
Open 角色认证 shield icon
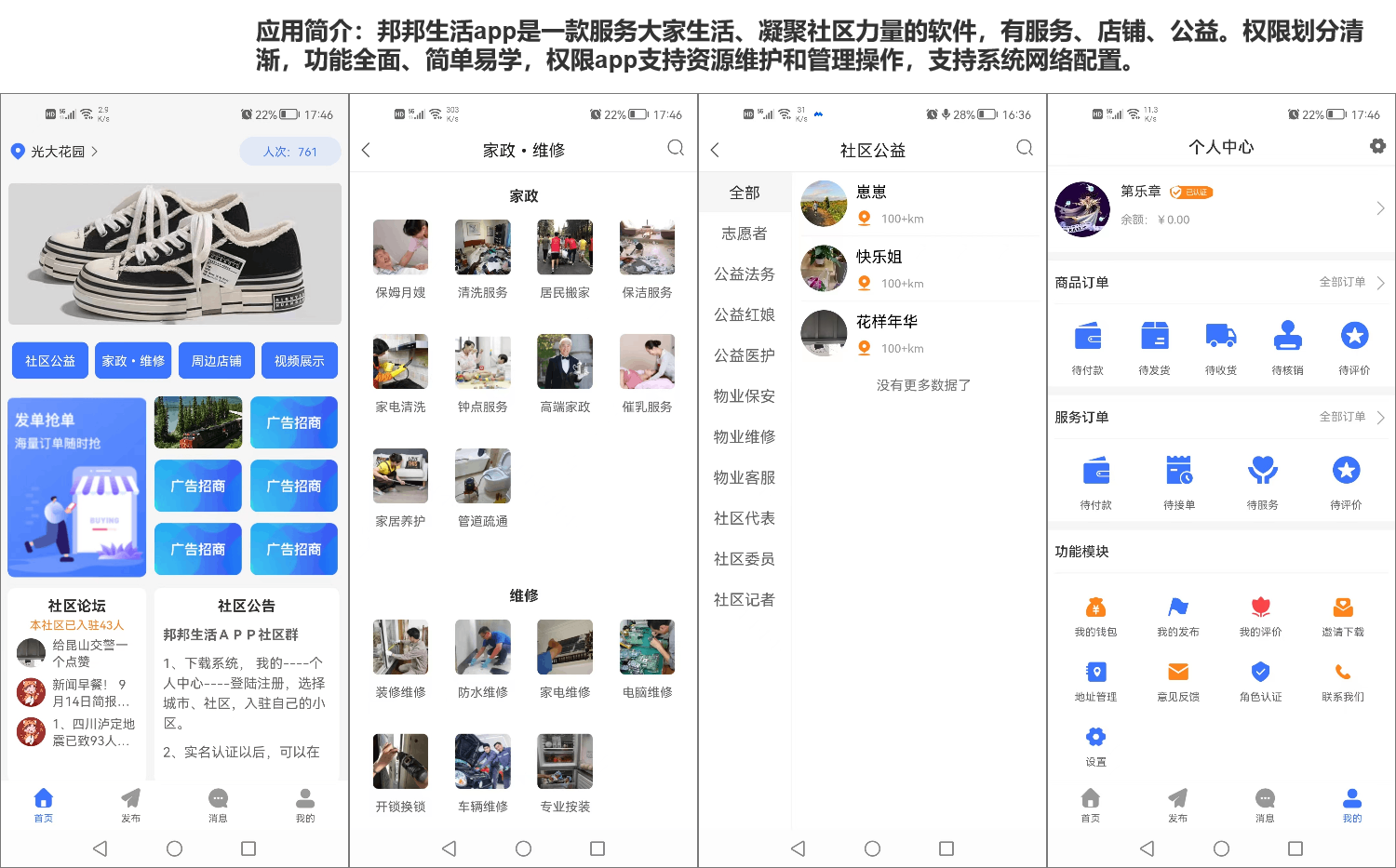point(1260,672)
